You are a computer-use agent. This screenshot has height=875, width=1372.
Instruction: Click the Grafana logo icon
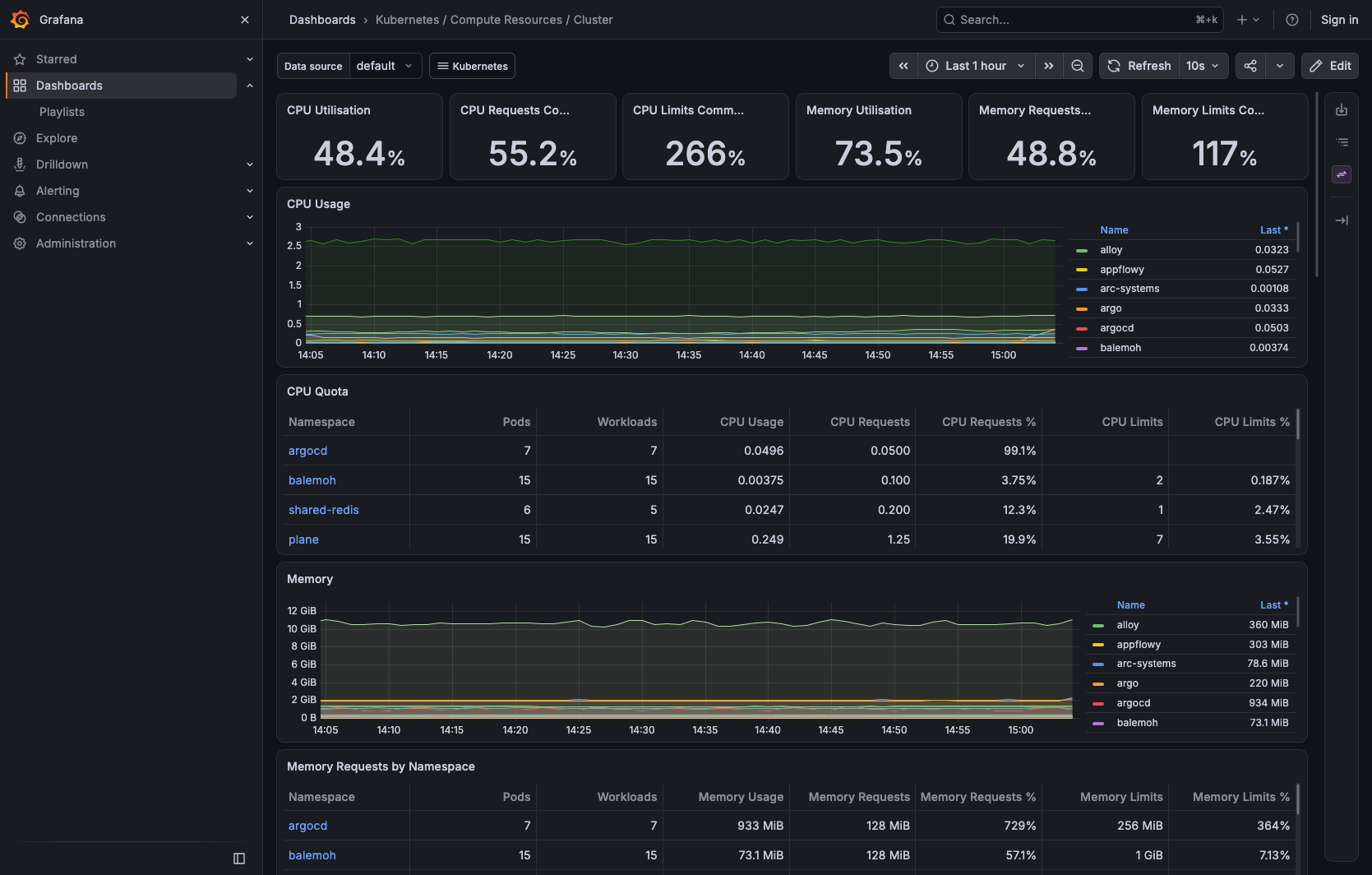(20, 20)
